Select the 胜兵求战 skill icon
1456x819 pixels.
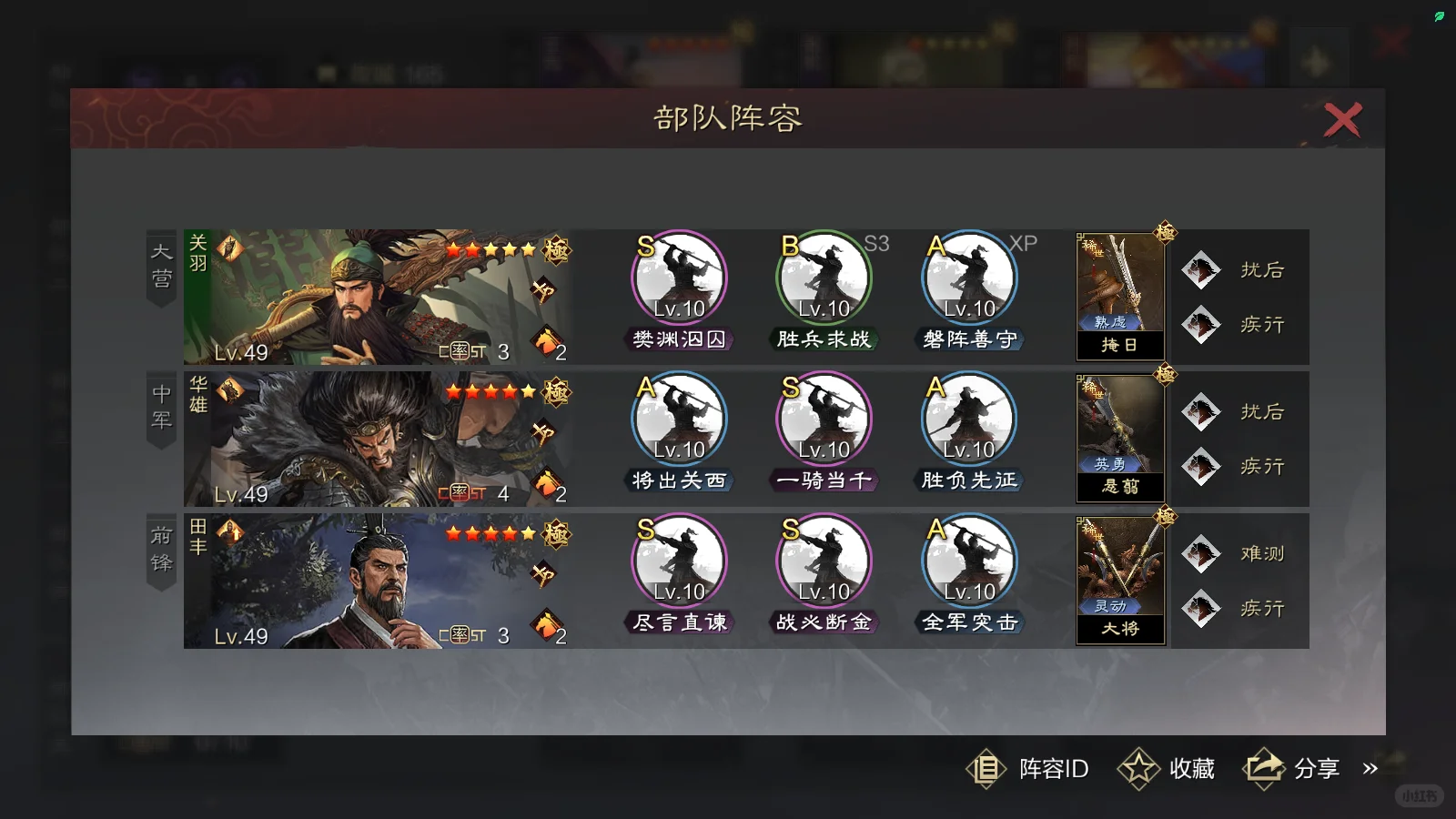824,278
